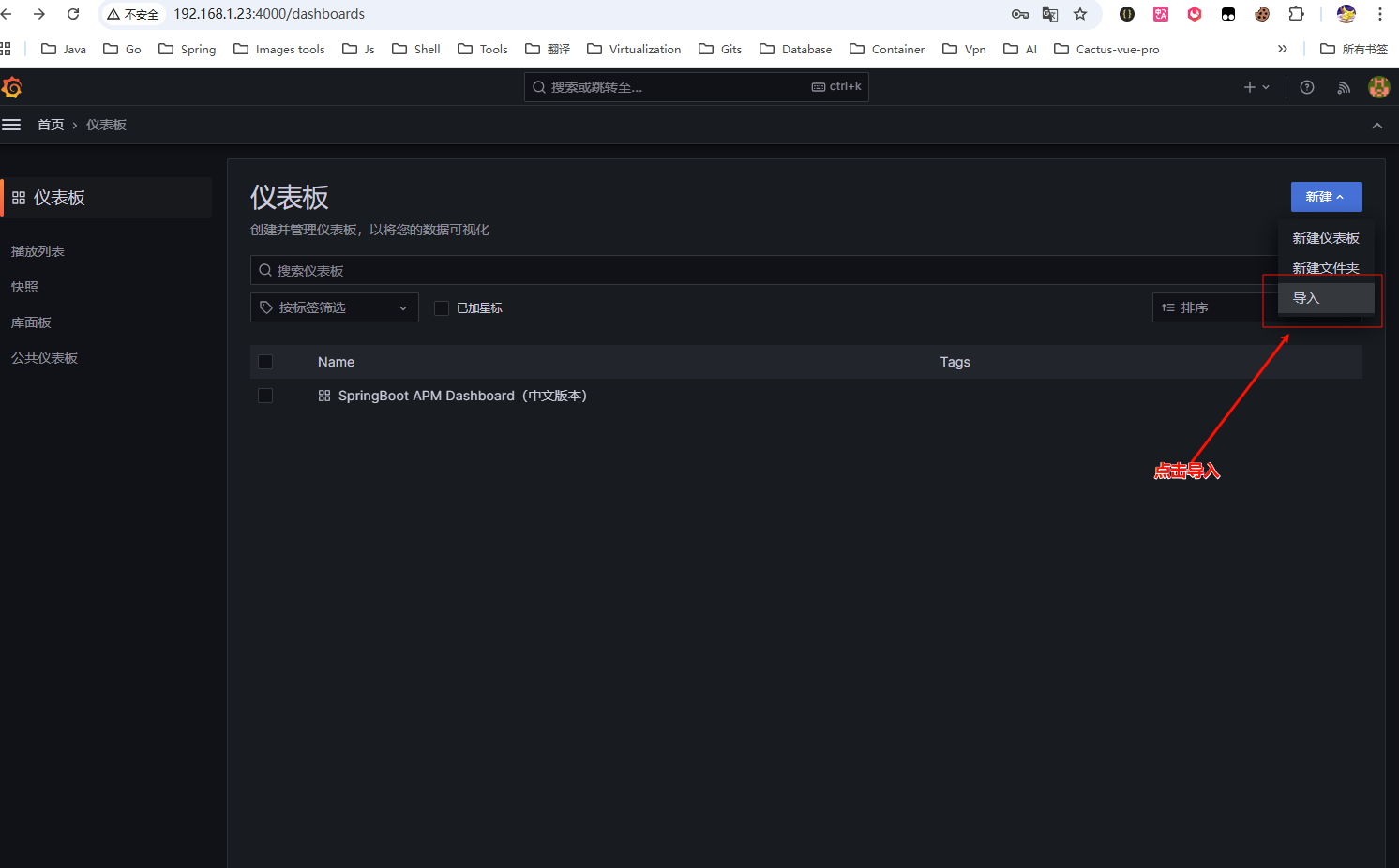The width and height of the screenshot is (1399, 868).
Task: Open the hamburger navigation menu
Action: [x=11, y=125]
